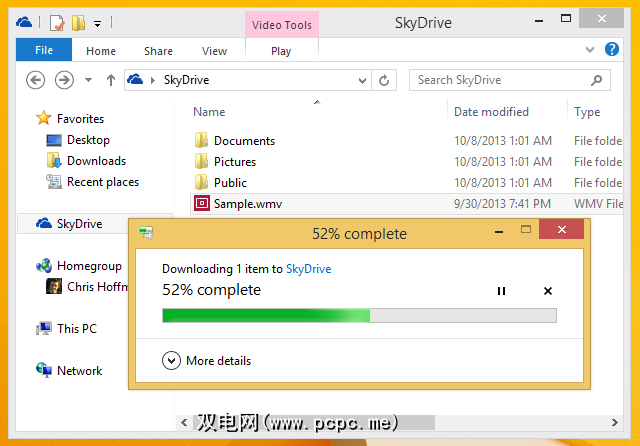Click the SkyDrive cloud icon in address bar
The image size is (640, 446).
point(135,79)
